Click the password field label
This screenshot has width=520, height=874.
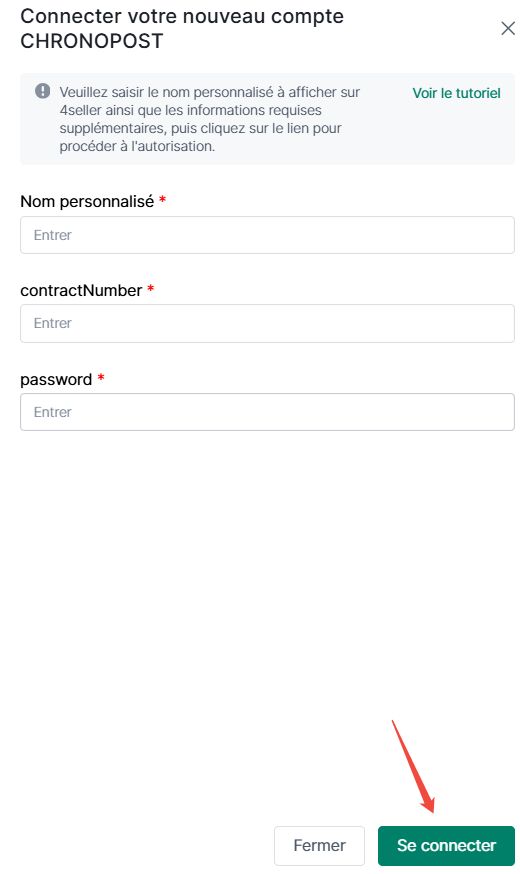tap(56, 380)
